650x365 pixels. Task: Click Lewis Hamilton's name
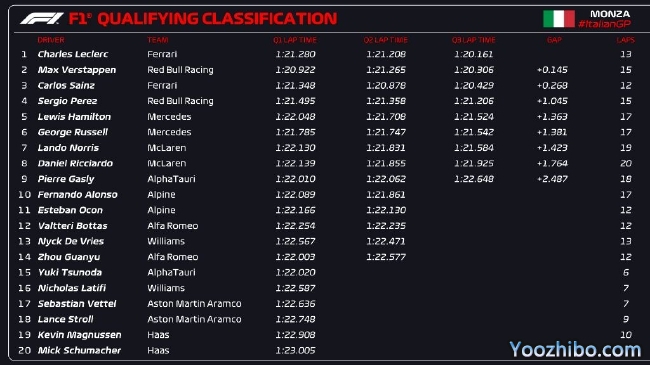tap(74, 117)
